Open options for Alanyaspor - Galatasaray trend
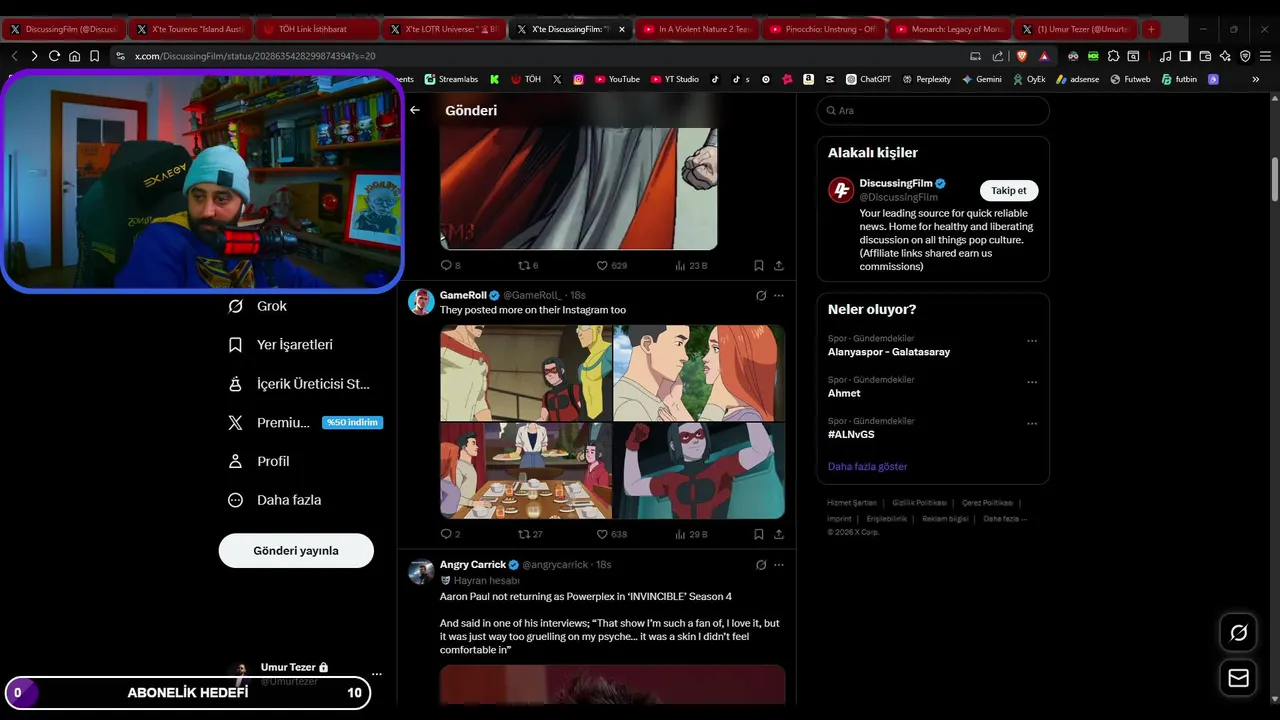 tap(1032, 341)
